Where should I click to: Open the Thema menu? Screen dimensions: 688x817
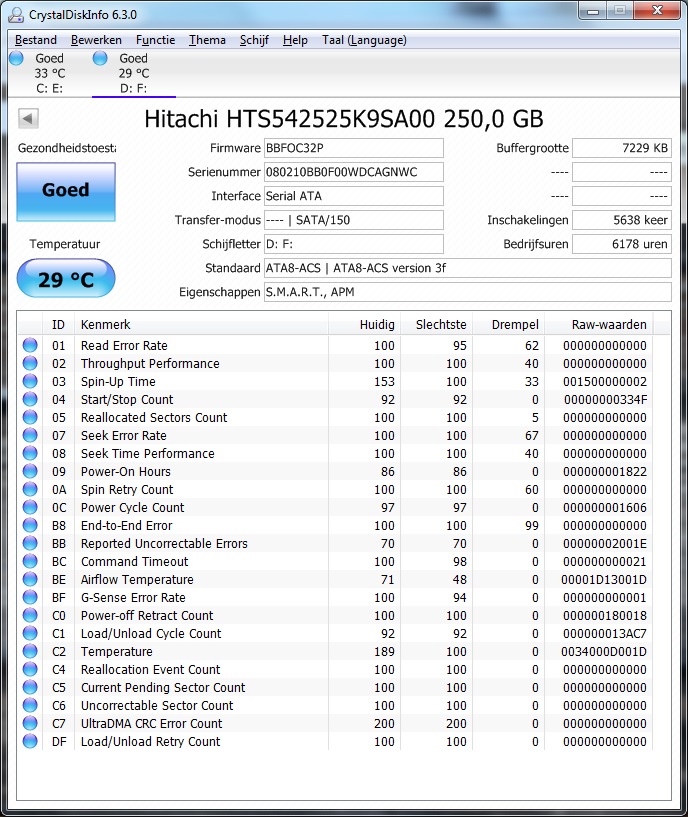[x=207, y=40]
